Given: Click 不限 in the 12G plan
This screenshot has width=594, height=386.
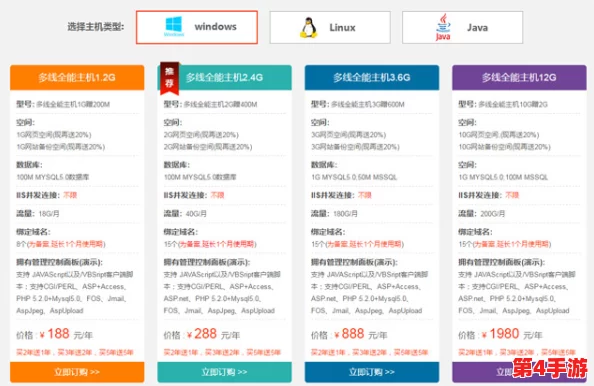Looking at the screenshot, I should click(x=512, y=195).
